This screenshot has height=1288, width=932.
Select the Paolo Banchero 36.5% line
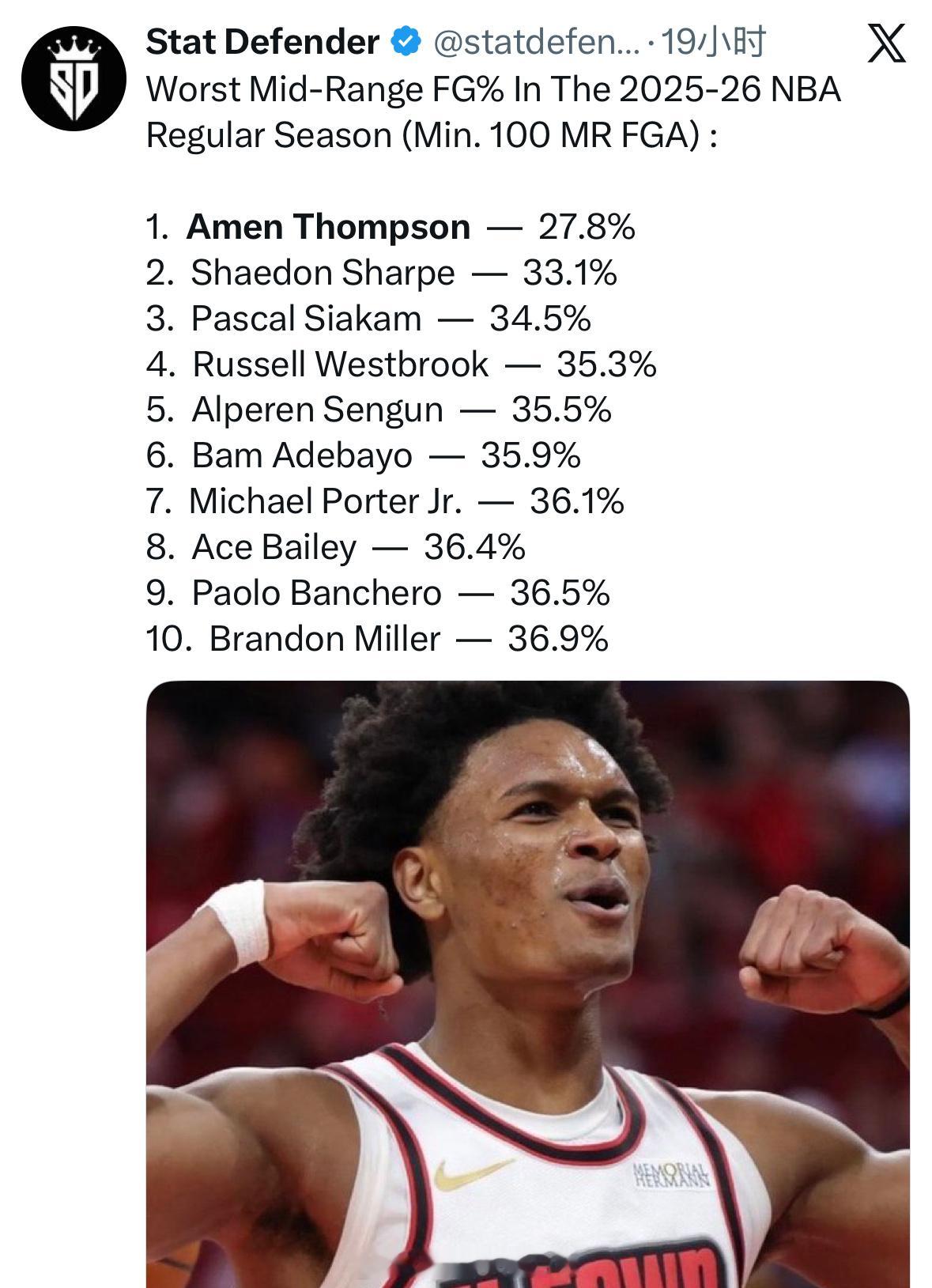[x=378, y=593]
